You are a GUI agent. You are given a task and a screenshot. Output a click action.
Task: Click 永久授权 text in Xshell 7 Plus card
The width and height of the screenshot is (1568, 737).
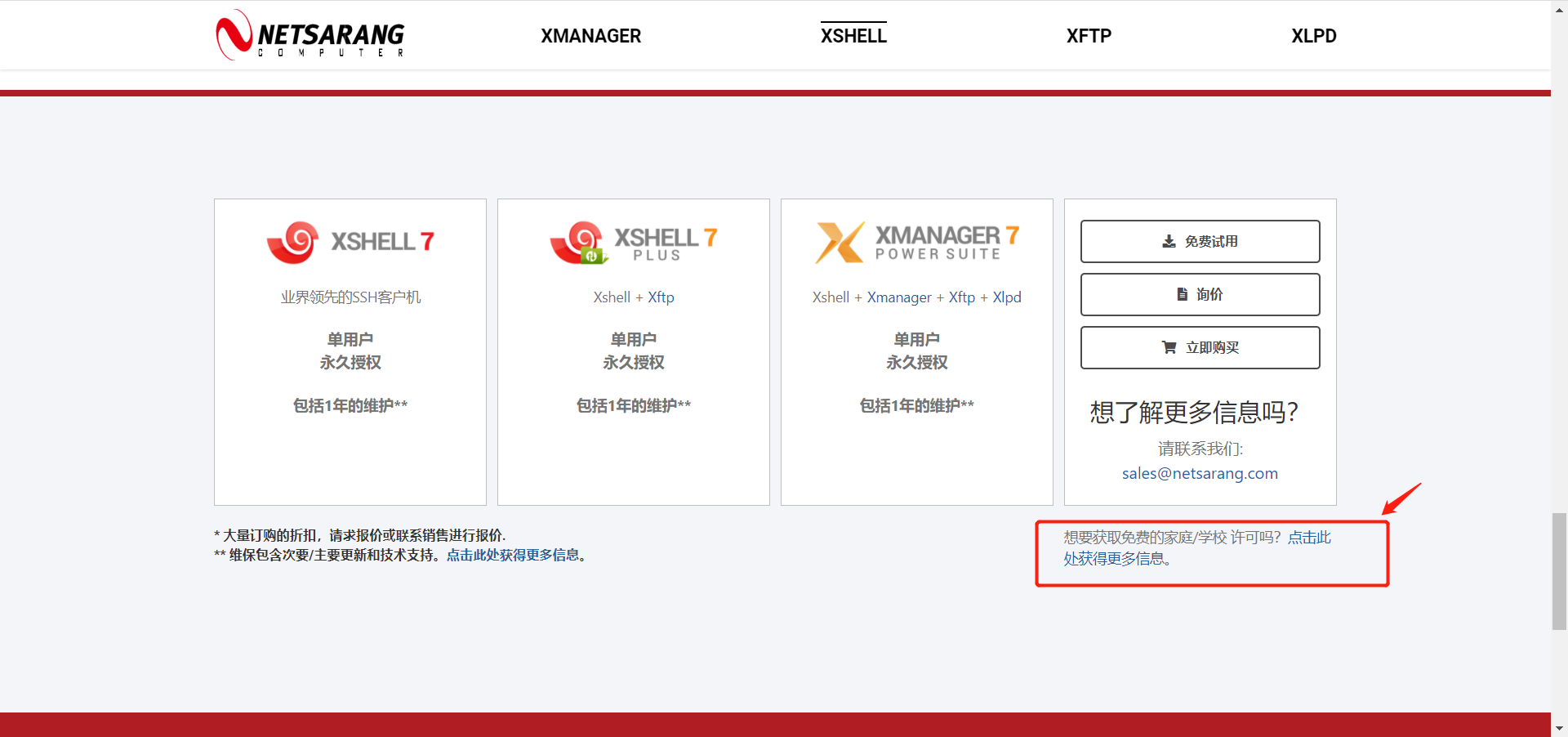pyautogui.click(x=634, y=362)
